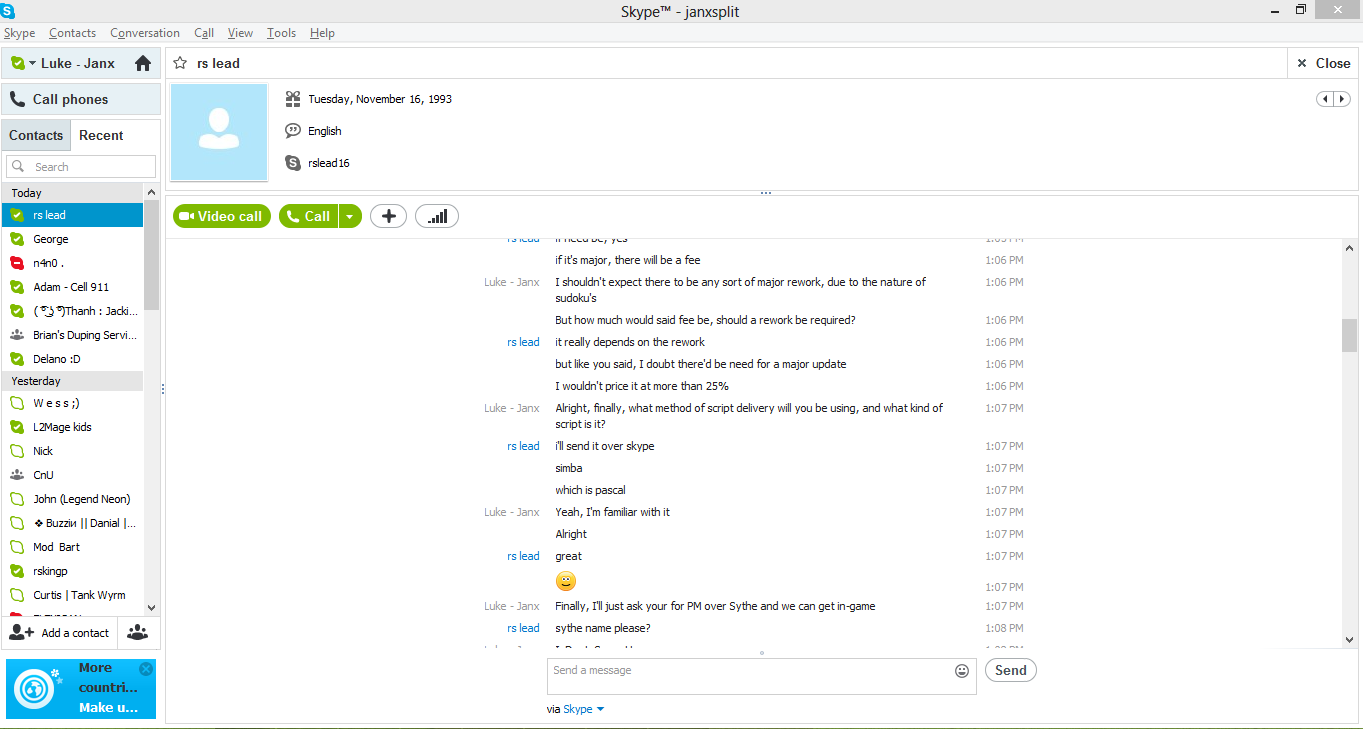The height and width of the screenshot is (729, 1363).
Task: Expand the Call button dropdown arrow
Action: [349, 216]
